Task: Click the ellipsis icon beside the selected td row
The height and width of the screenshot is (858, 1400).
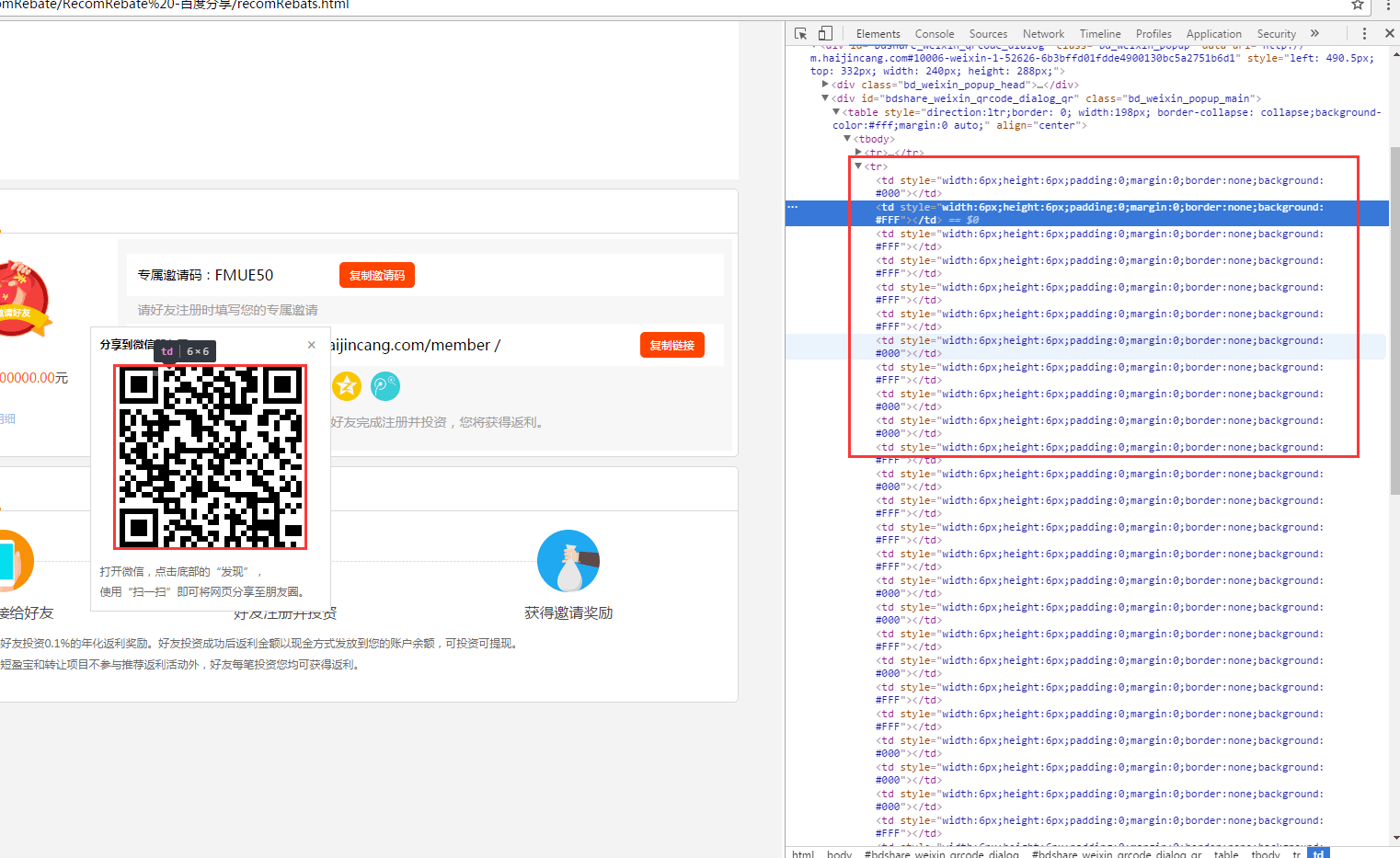Action: (793, 207)
